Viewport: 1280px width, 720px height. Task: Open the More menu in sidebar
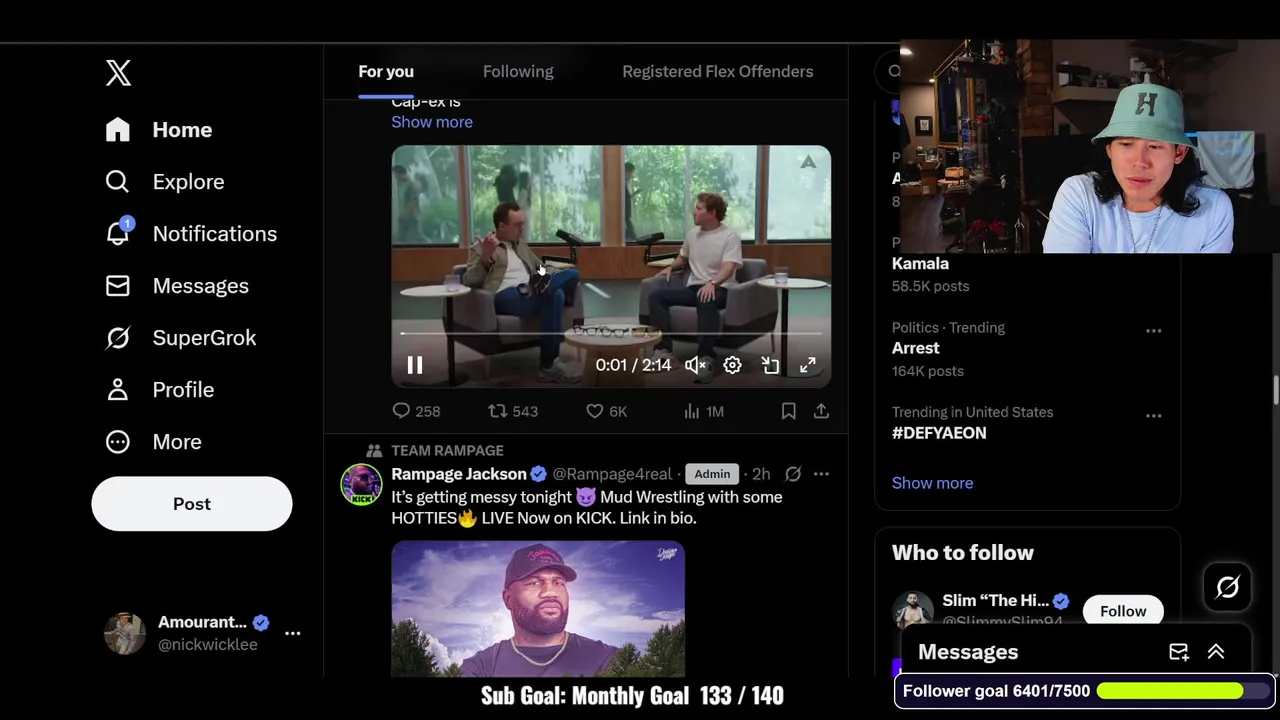tap(154, 442)
